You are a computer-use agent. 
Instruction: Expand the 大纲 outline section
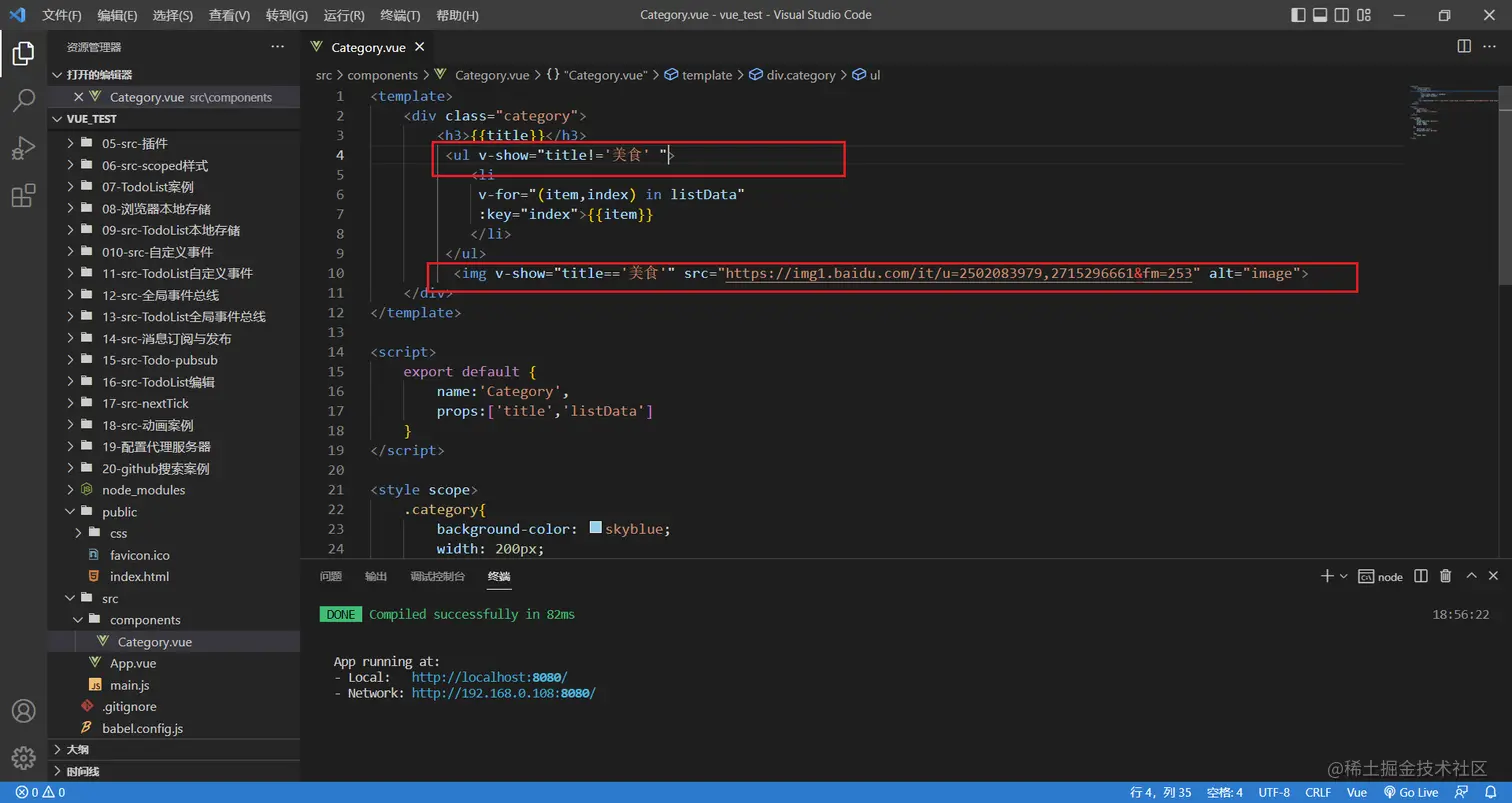(174, 750)
